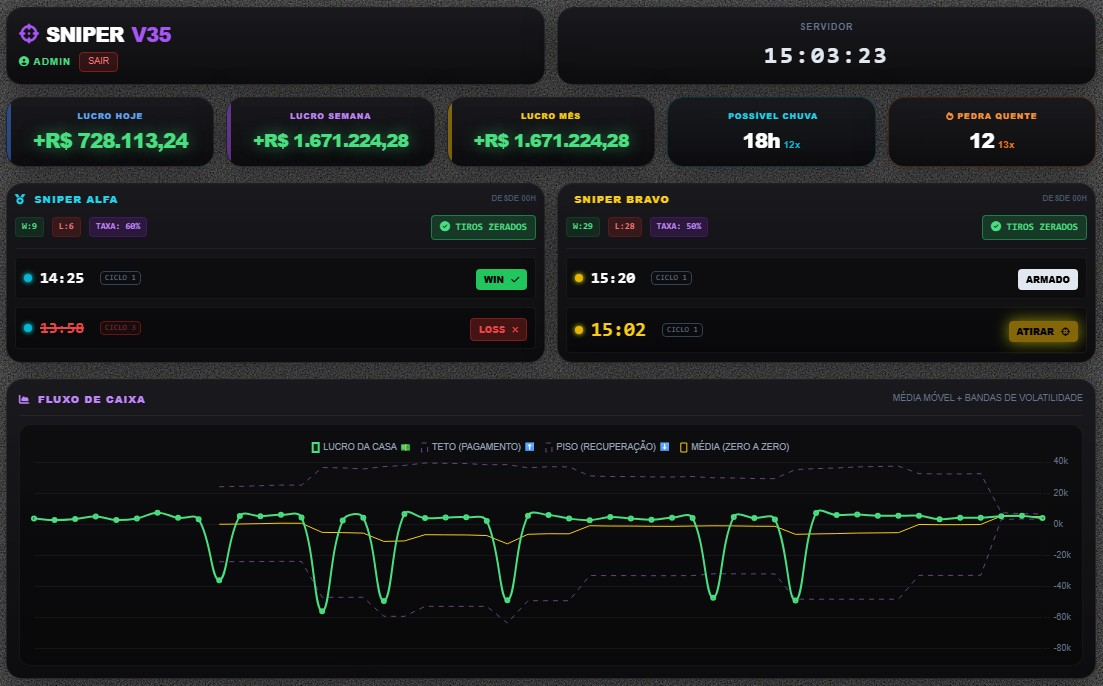Click the cyan dot beside 14:25 entry

tap(28, 278)
